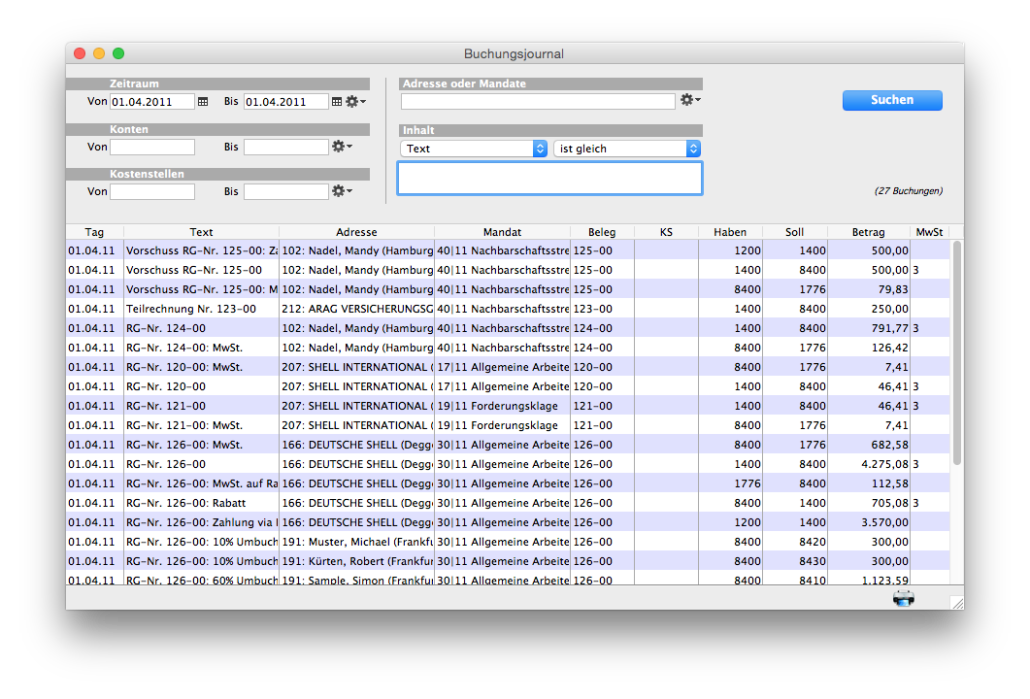Click the Adresse oder Mandate search field
Viewport: 1030px width, 699px height.
coord(538,100)
